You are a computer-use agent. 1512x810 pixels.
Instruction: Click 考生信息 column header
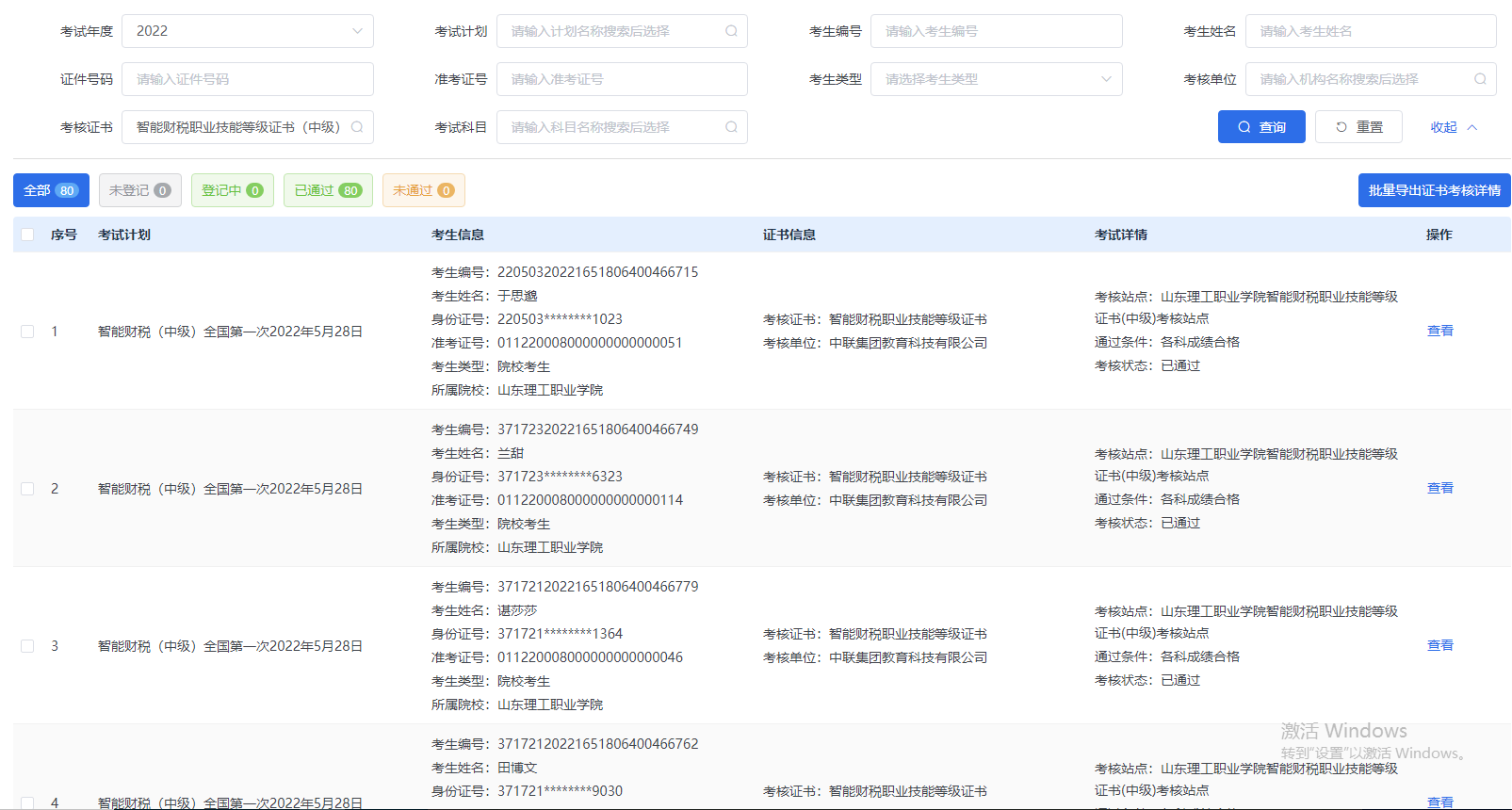click(x=458, y=235)
